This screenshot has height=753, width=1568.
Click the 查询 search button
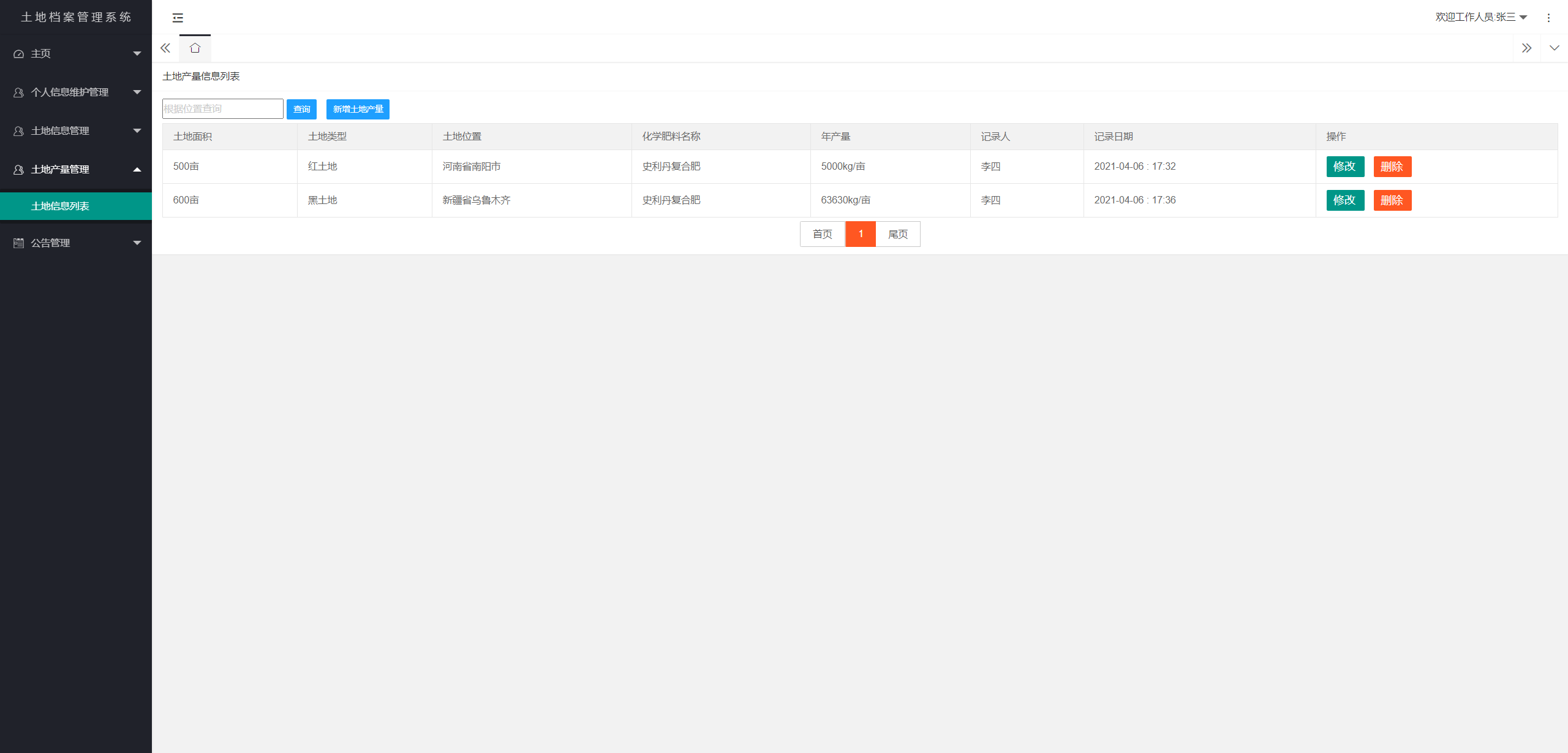(301, 109)
